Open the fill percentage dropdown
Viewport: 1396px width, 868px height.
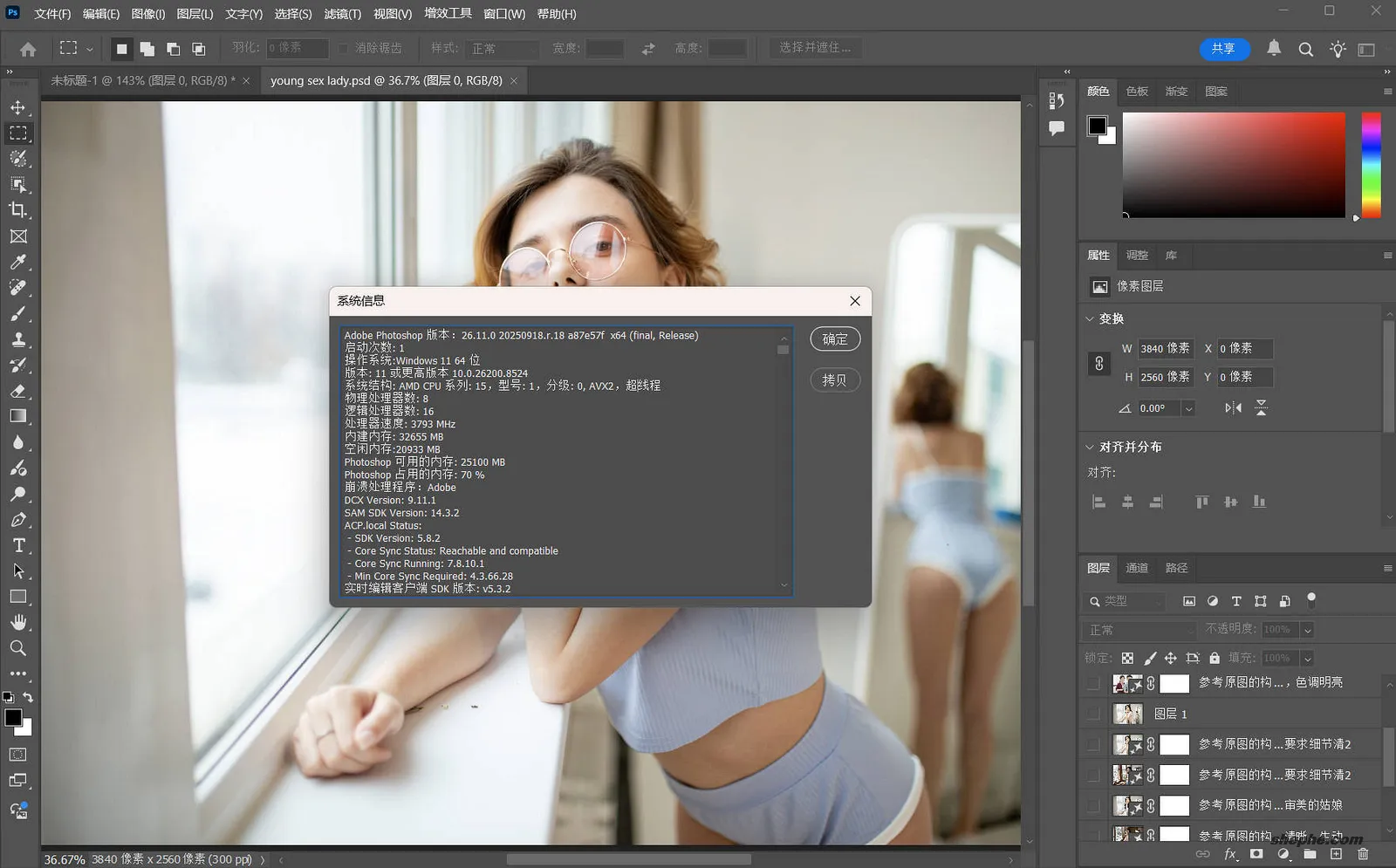1307,659
